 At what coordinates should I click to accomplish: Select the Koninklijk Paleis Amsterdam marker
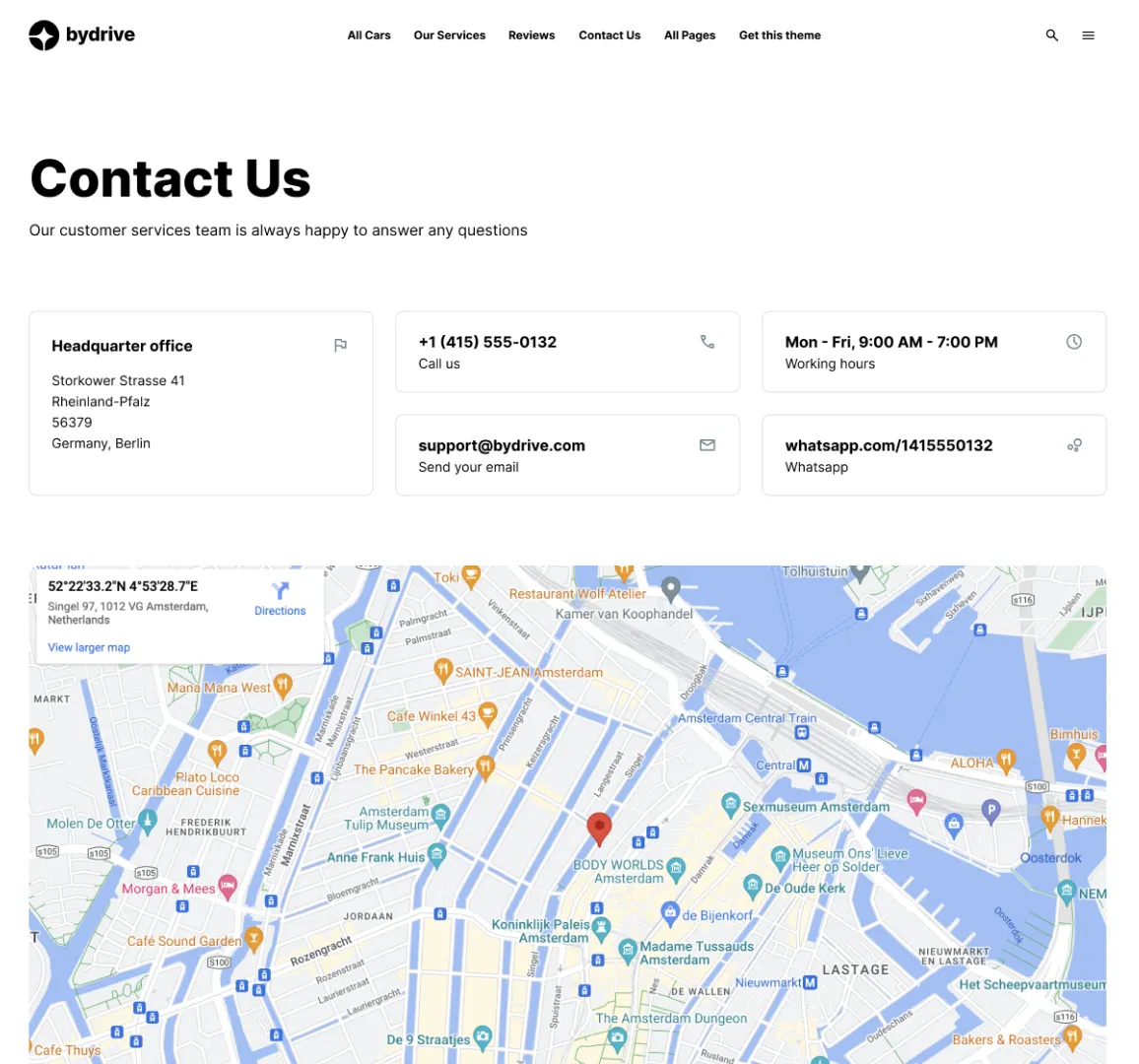[x=600, y=927]
